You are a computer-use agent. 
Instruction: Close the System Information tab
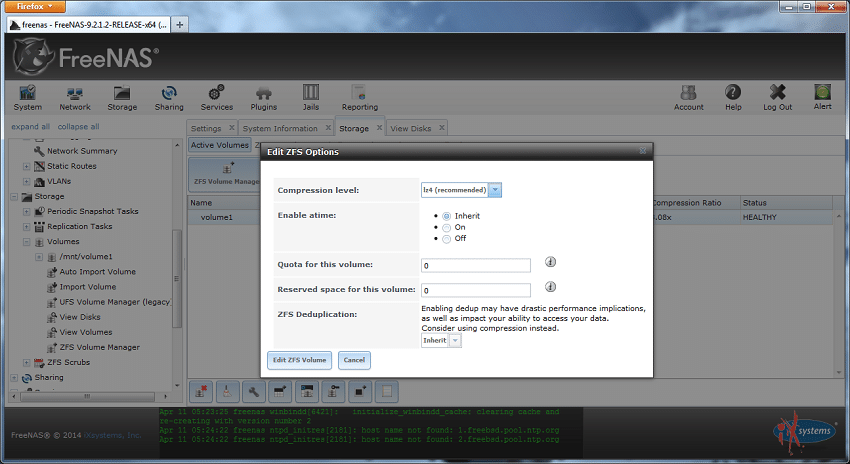click(x=328, y=128)
